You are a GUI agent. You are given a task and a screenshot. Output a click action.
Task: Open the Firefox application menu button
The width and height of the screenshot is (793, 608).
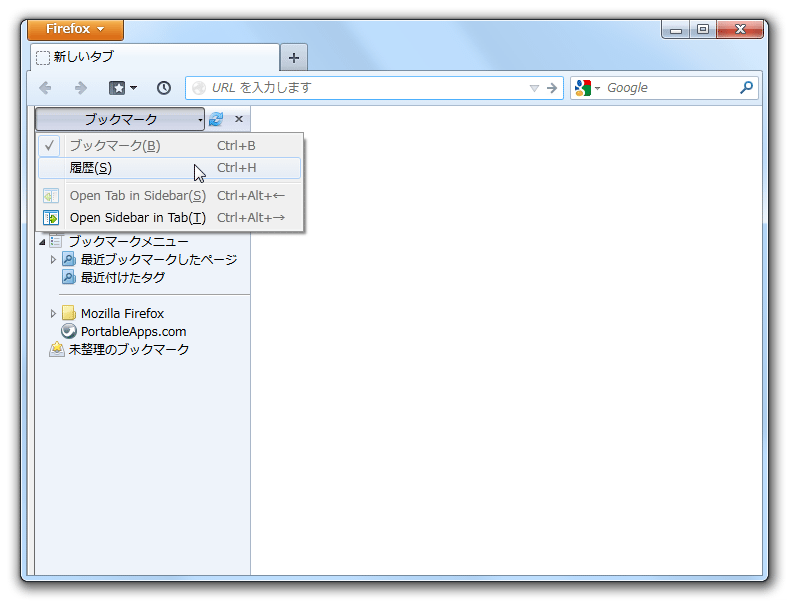tap(75, 29)
